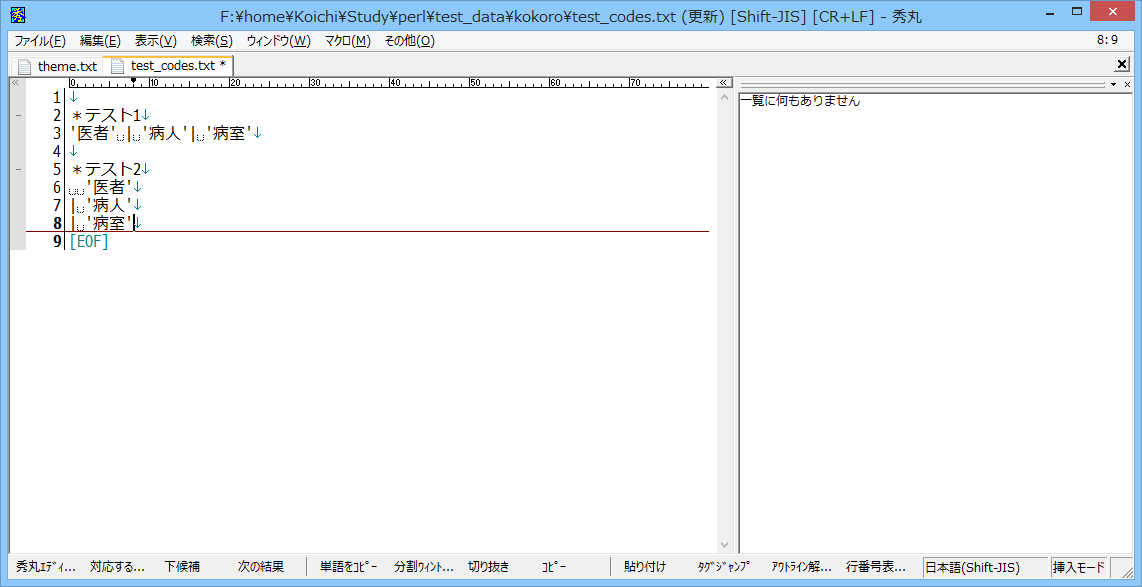Open the その他(O) menu
The width and height of the screenshot is (1142, 587).
pyautogui.click(x=409, y=42)
